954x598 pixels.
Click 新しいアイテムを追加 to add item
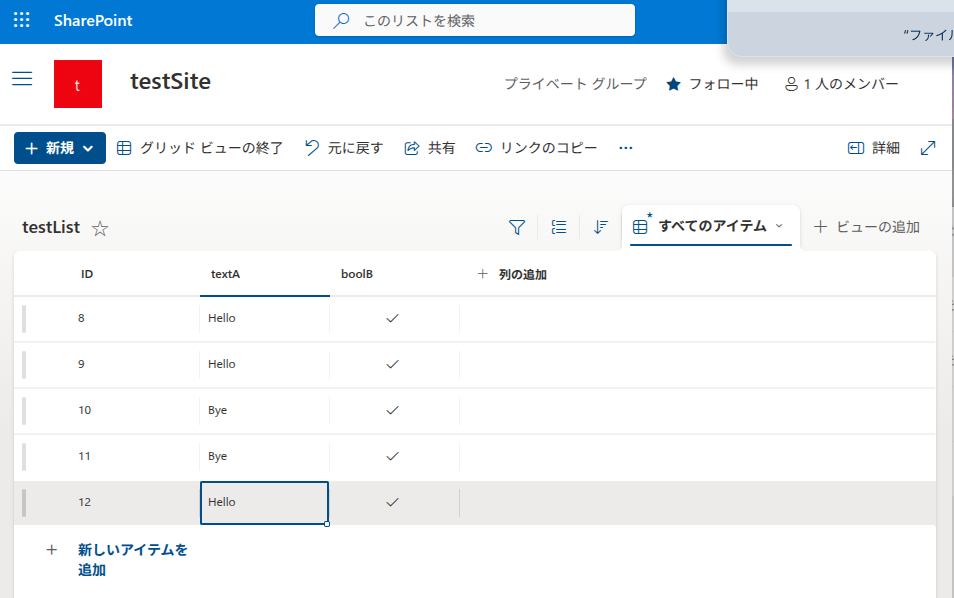coord(132,559)
